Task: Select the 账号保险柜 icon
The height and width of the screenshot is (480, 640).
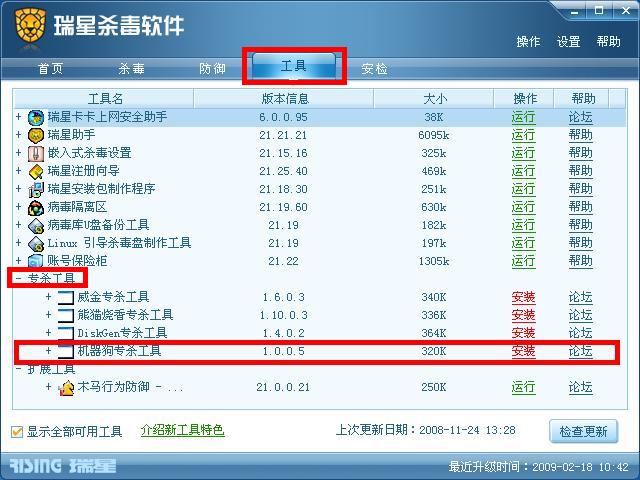Action: (36, 261)
